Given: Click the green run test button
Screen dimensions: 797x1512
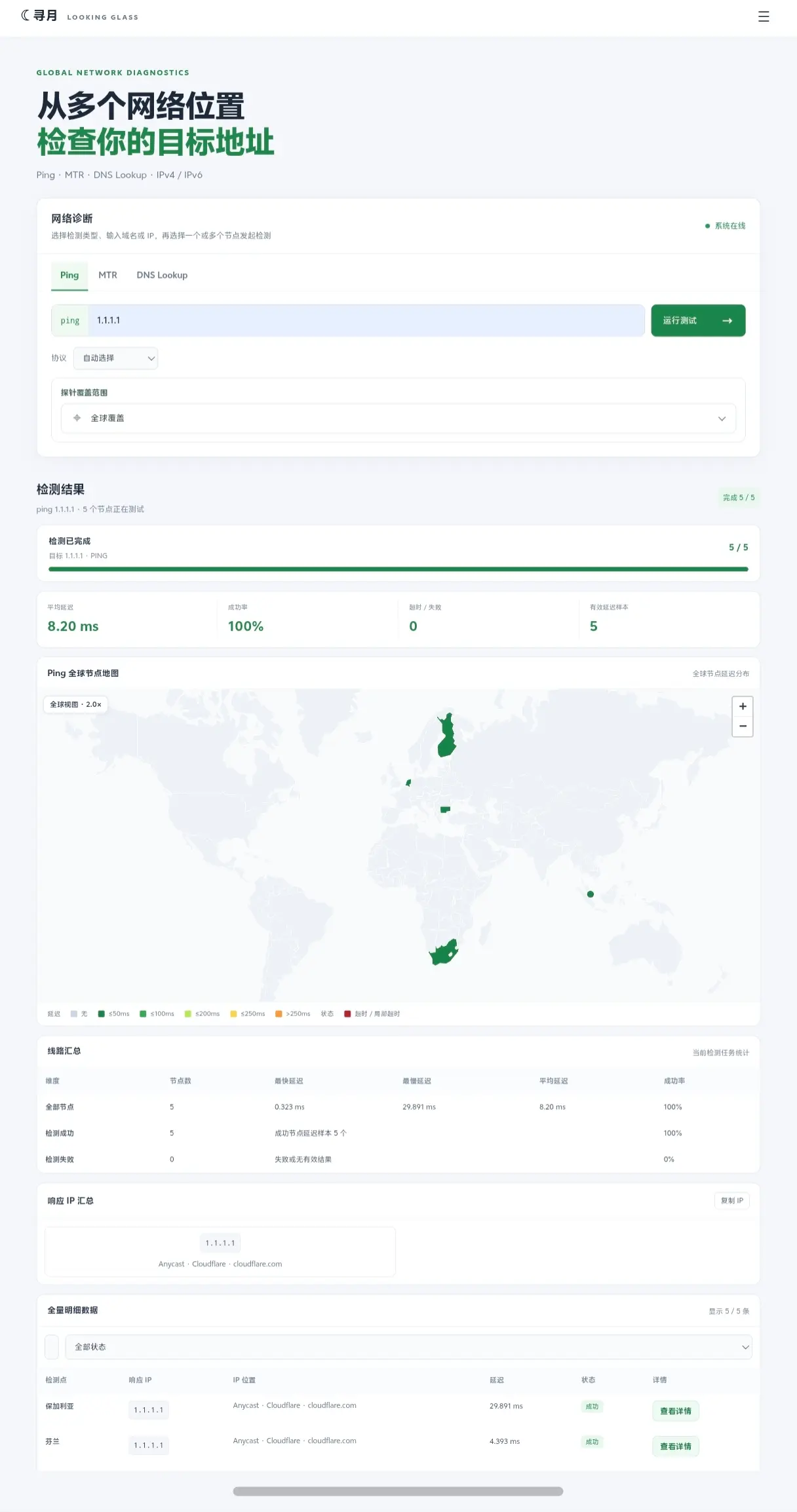Looking at the screenshot, I should coord(698,320).
